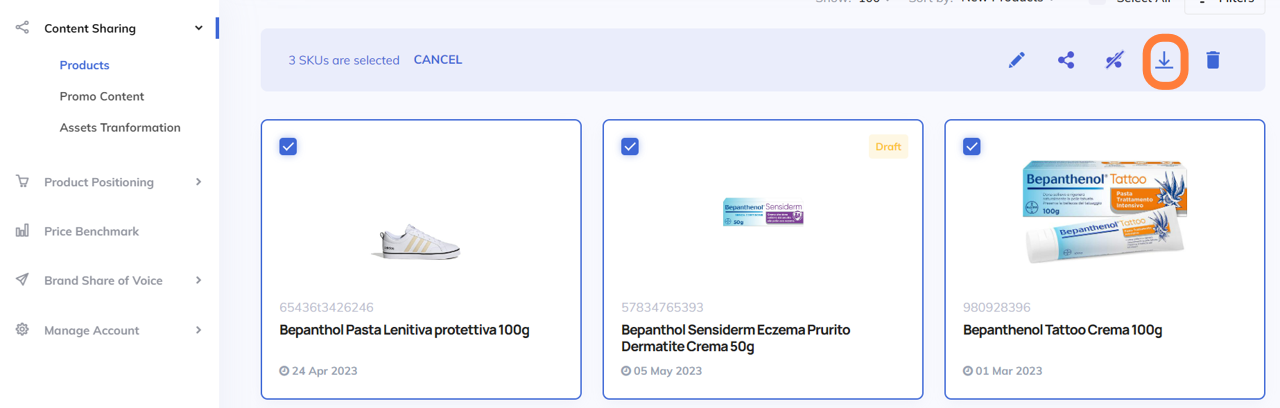This screenshot has width=1280, height=408.
Task: Open the Bepanthenol Tattoo Crema 100g title
Action: (1062, 330)
